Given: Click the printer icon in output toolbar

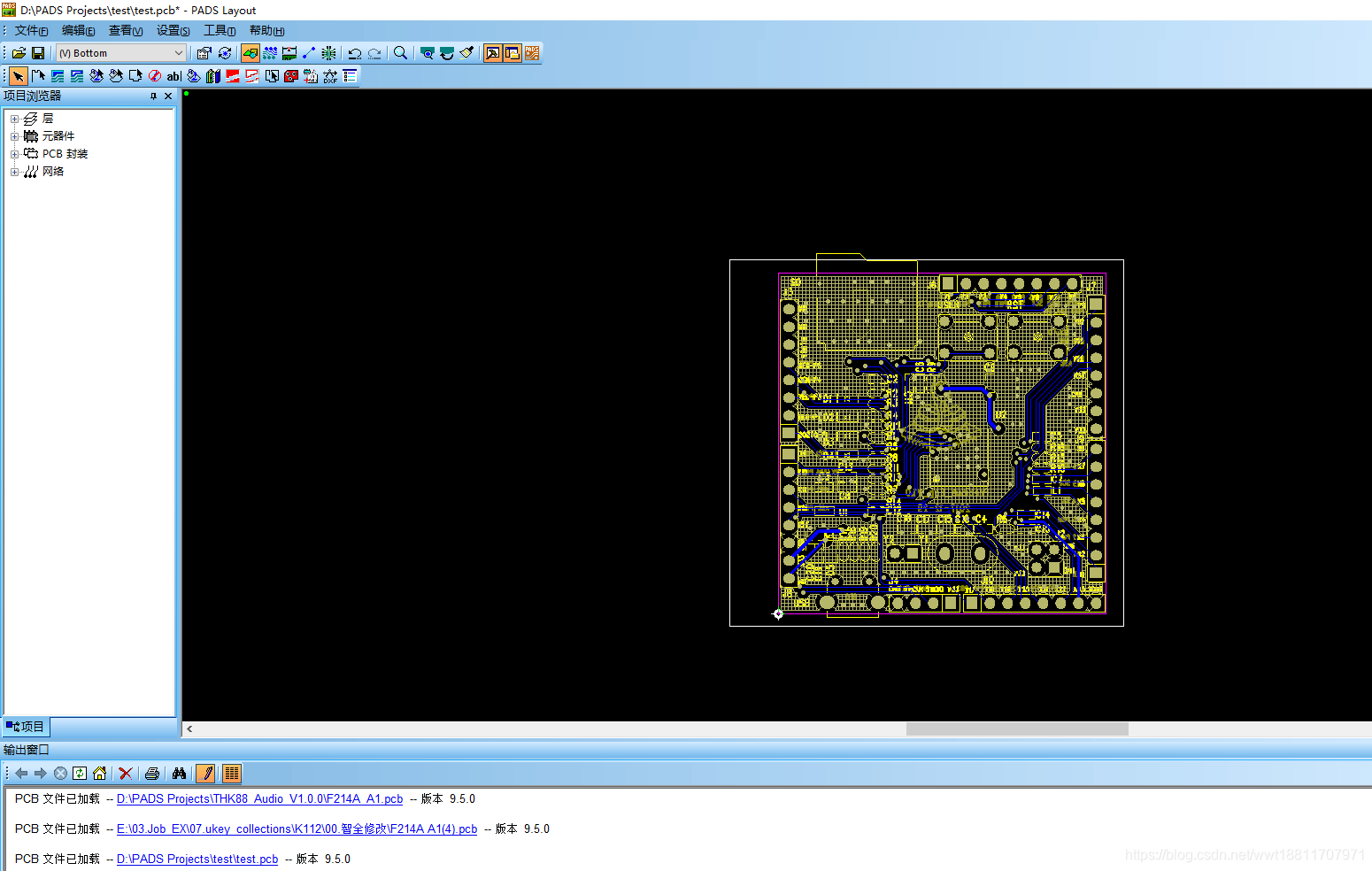Looking at the screenshot, I should click(x=152, y=774).
